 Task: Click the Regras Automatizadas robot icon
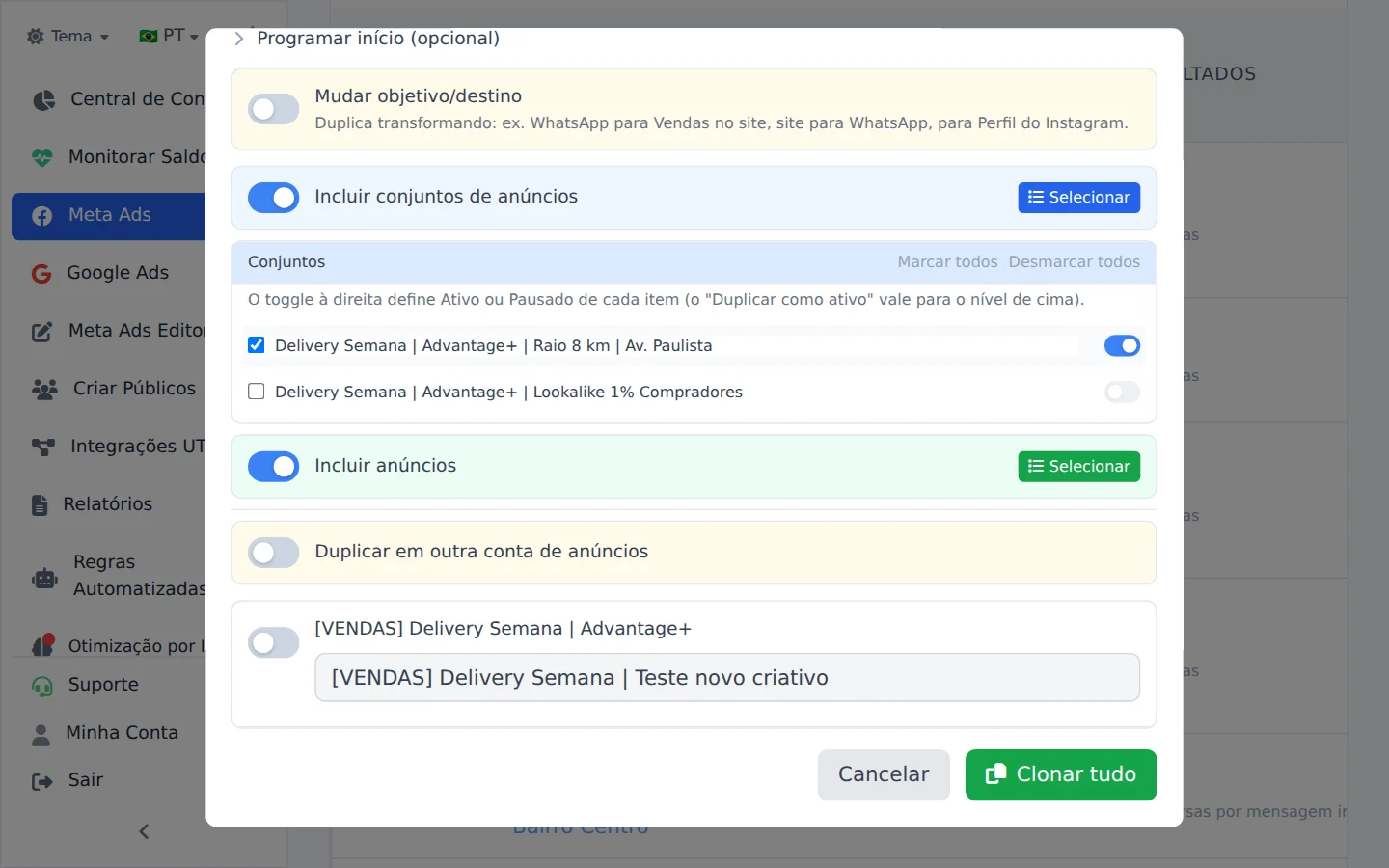click(44, 579)
